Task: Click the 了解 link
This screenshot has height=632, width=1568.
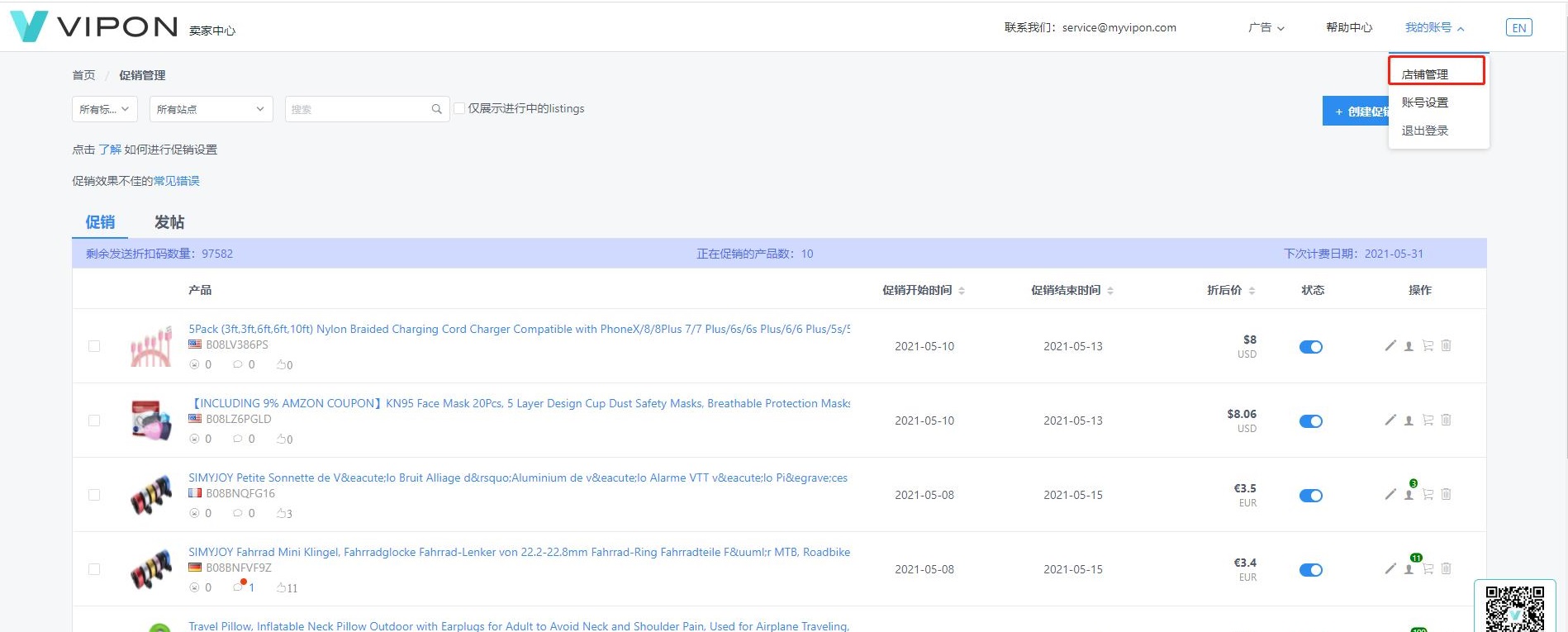Action: click(x=110, y=150)
